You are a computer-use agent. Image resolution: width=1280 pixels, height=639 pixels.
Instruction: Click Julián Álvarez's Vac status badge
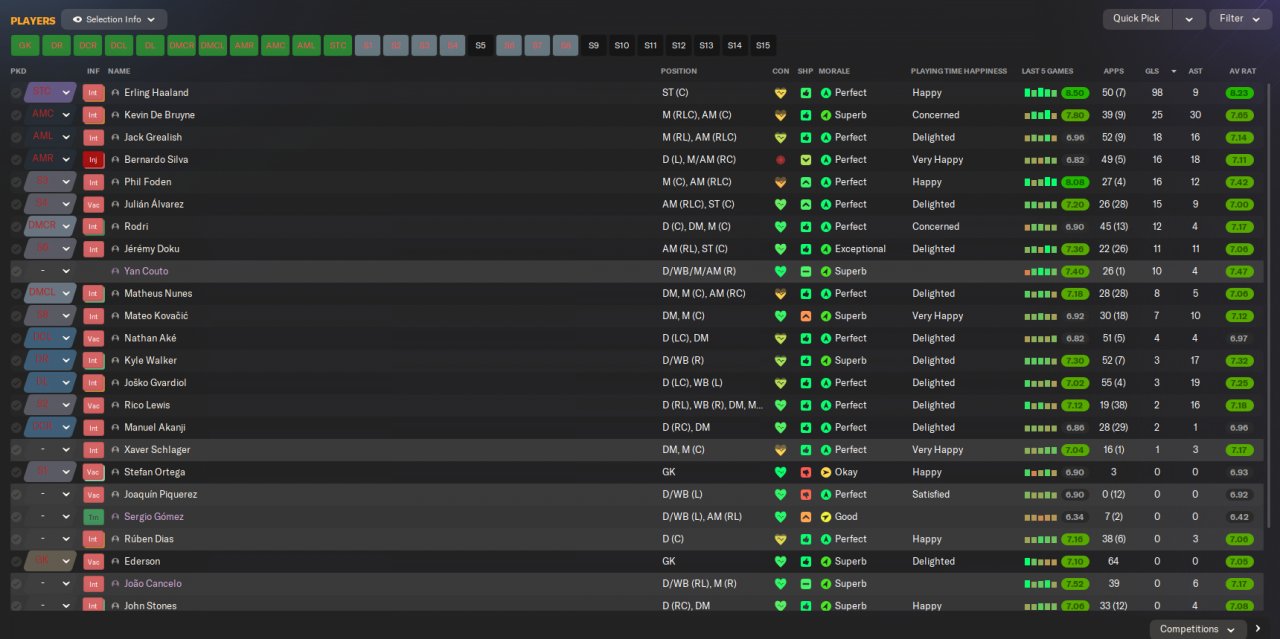click(x=94, y=204)
